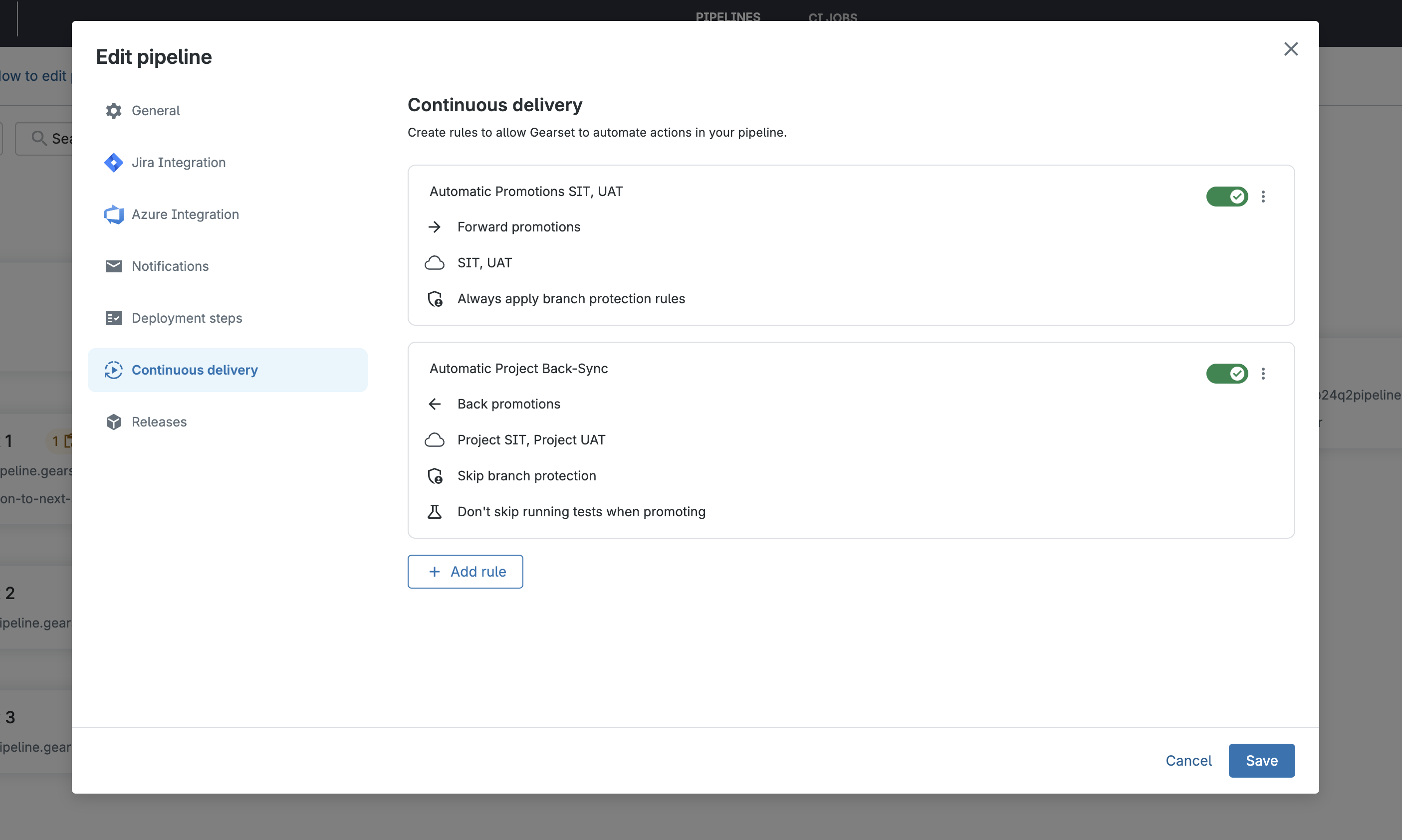Image resolution: width=1402 pixels, height=840 pixels.
Task: Disable the Automatic Promotions SIT, UAT rule
Action: point(1226,197)
